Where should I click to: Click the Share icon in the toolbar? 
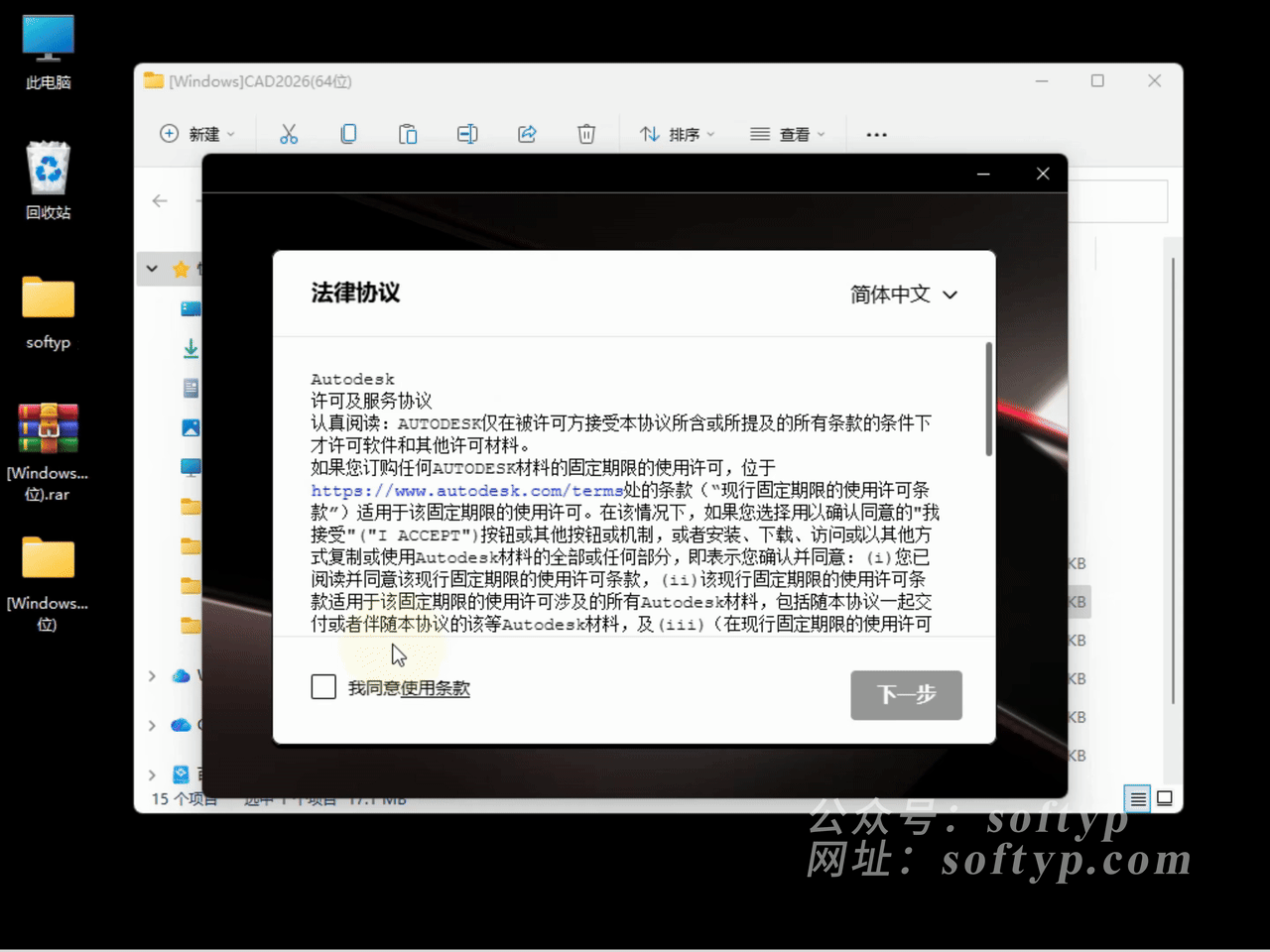coord(527,134)
